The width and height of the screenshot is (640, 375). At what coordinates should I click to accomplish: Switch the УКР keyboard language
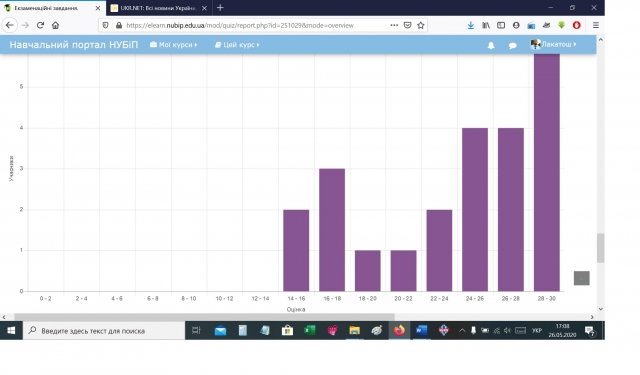click(x=537, y=331)
